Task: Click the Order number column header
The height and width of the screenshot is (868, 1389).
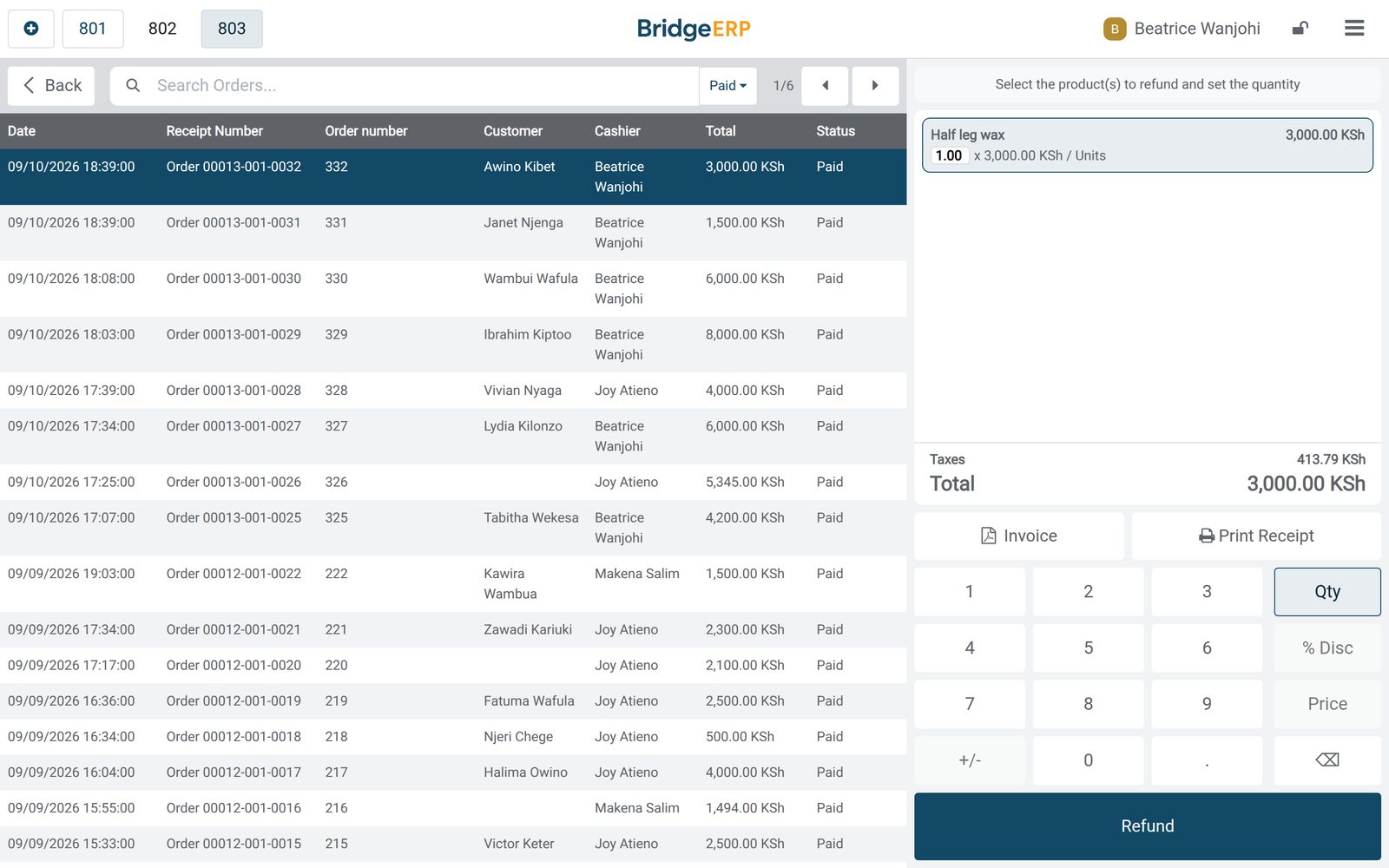Action: click(x=366, y=131)
